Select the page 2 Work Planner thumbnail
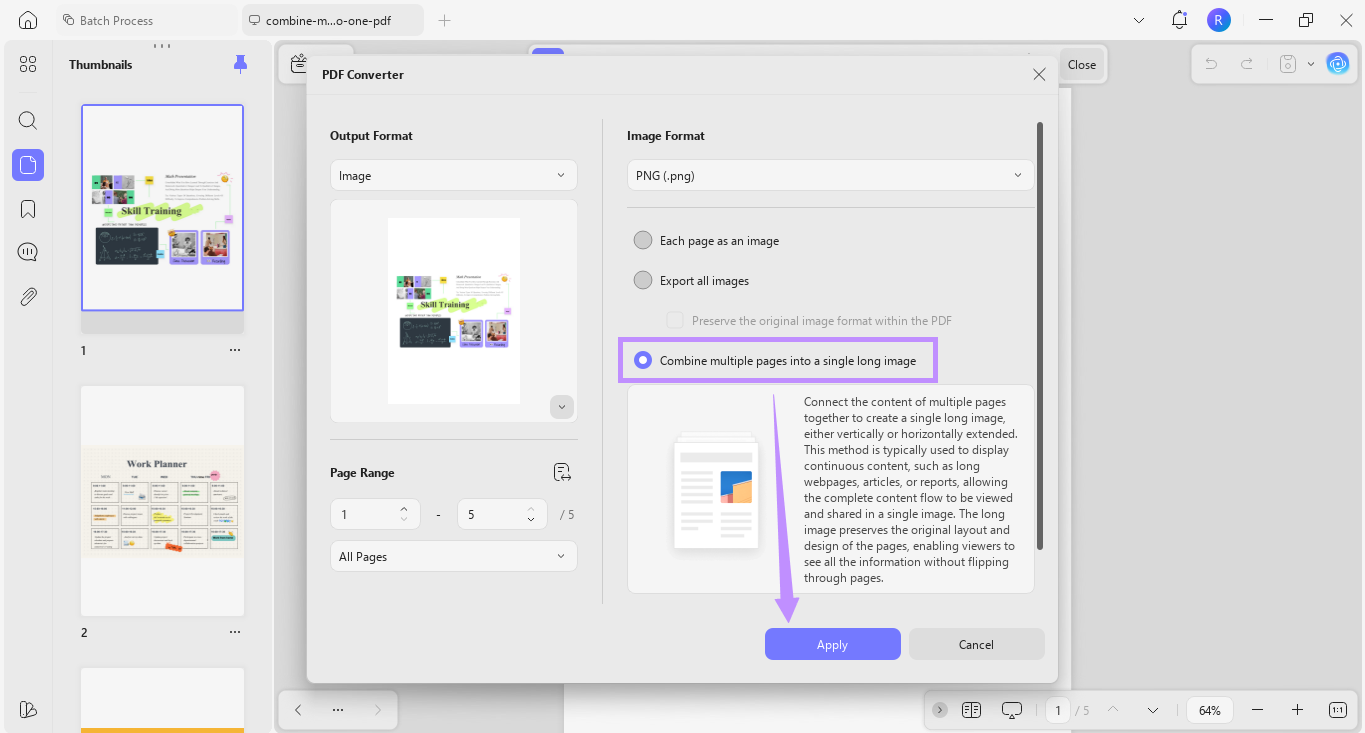This screenshot has height=733, width=1365. coord(162,500)
